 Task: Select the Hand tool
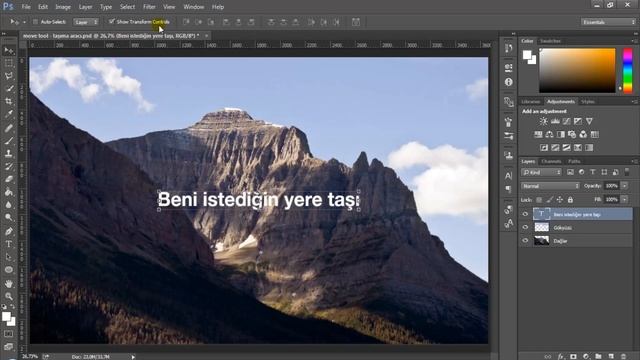[x=9, y=283]
